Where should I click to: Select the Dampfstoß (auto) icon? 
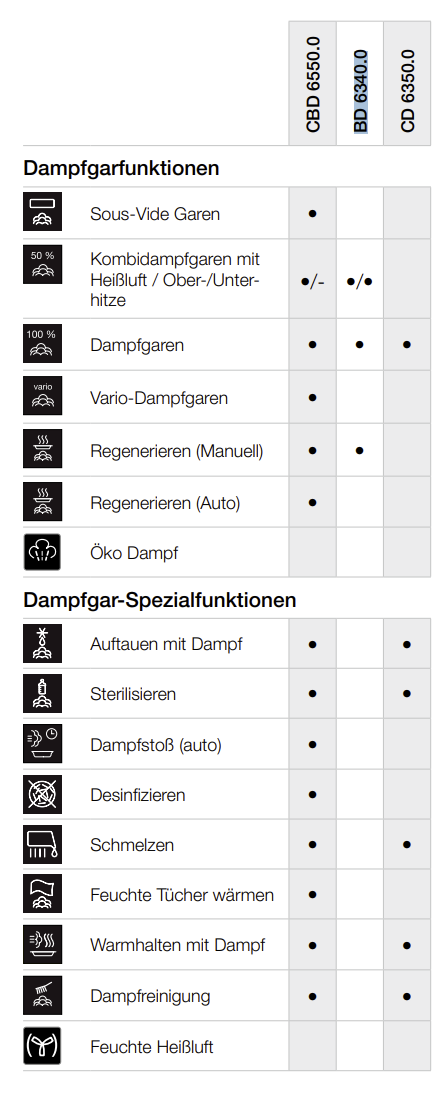43,744
